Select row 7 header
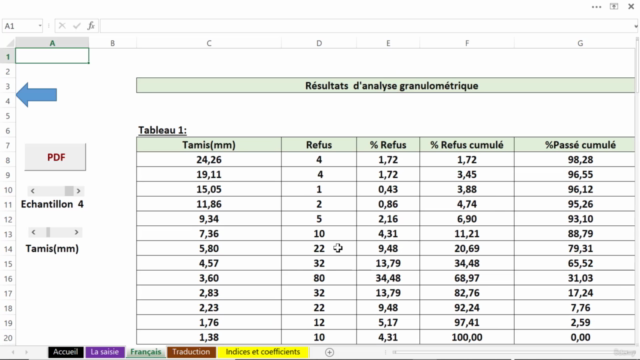The image size is (640, 360). [x=8, y=146]
